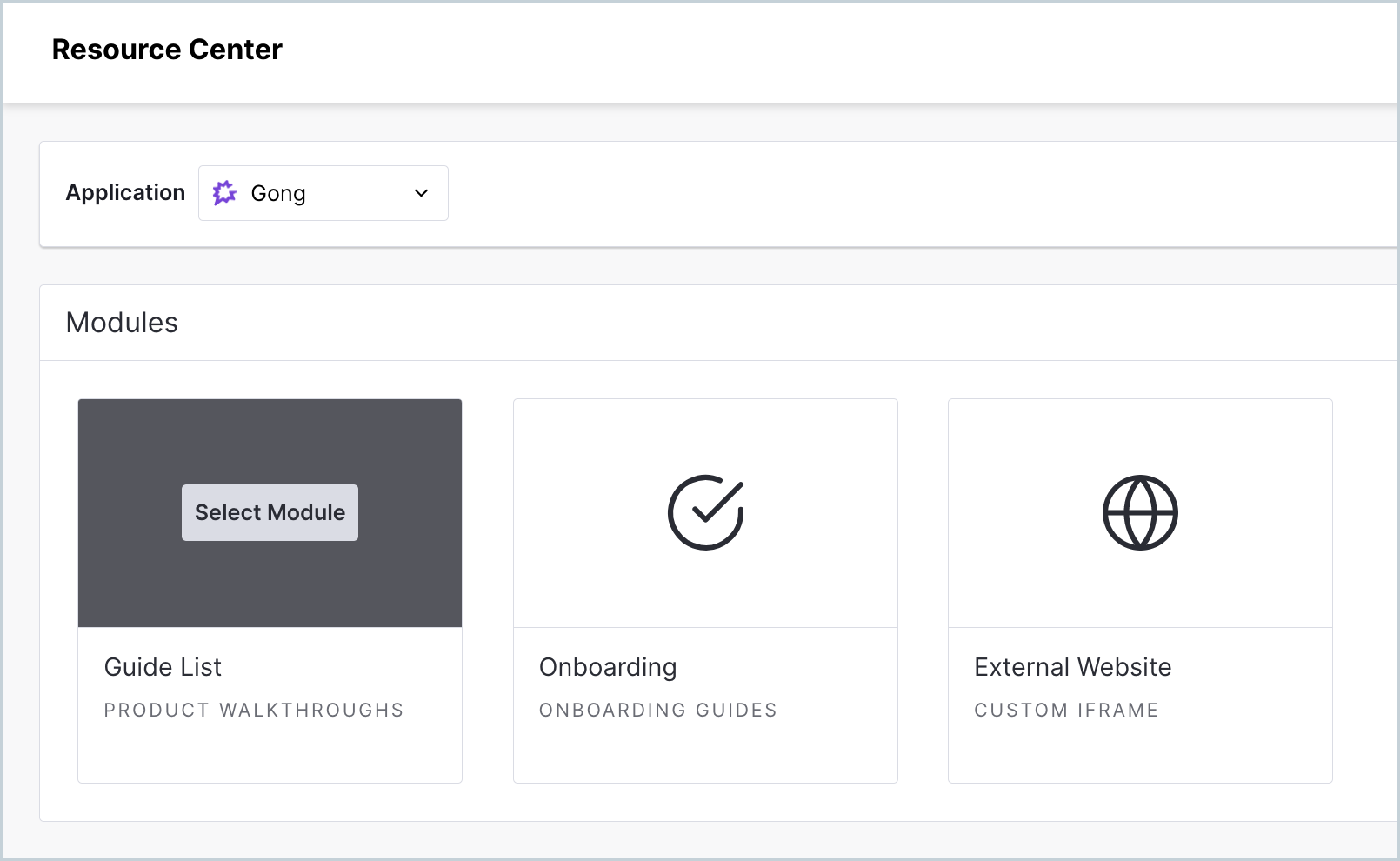Select the Guide List module title

click(x=163, y=667)
